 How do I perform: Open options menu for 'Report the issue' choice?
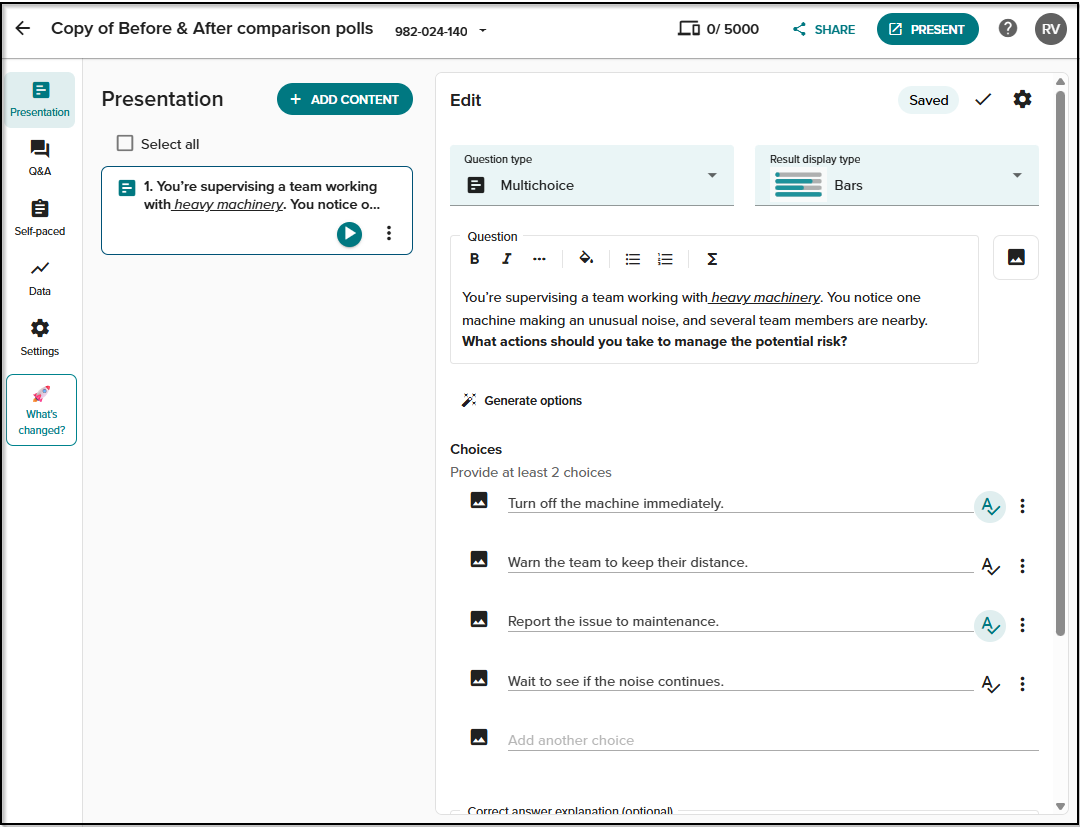1022,625
